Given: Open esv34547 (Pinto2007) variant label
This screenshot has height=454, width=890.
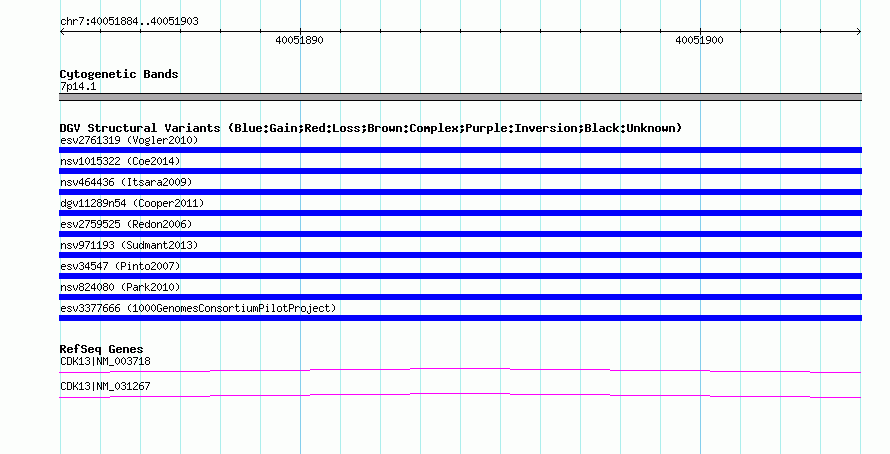Looking at the screenshot, I should point(120,266).
